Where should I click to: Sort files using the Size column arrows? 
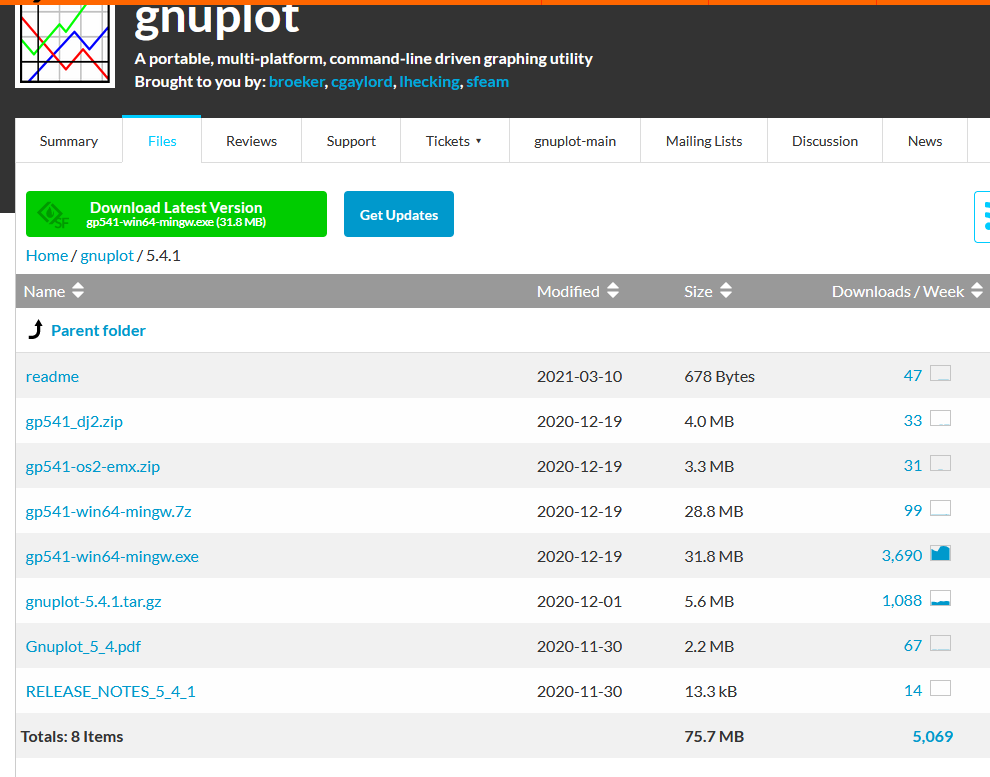[x=728, y=291]
